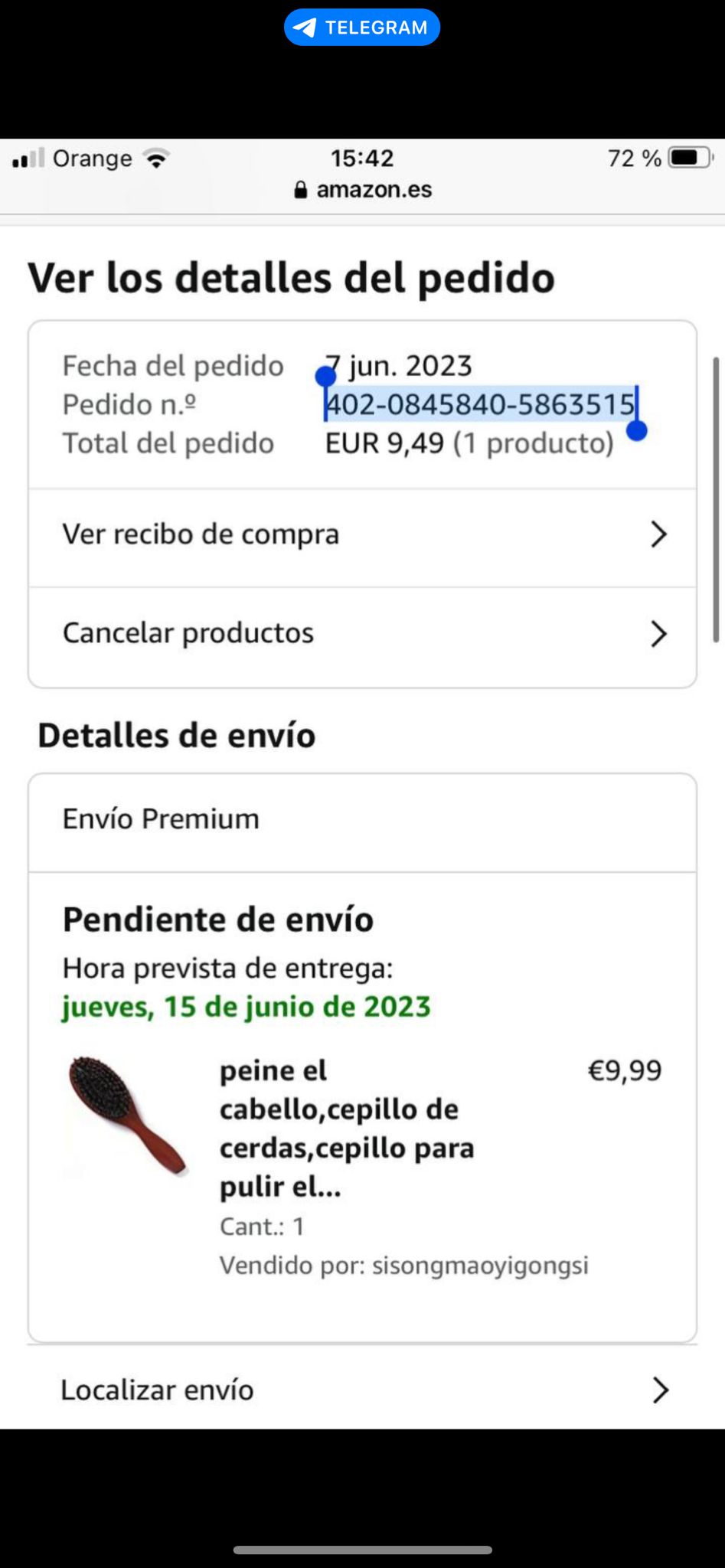Tap the Wi-Fi status icon
This screenshot has height=1568, width=725.
[x=157, y=158]
